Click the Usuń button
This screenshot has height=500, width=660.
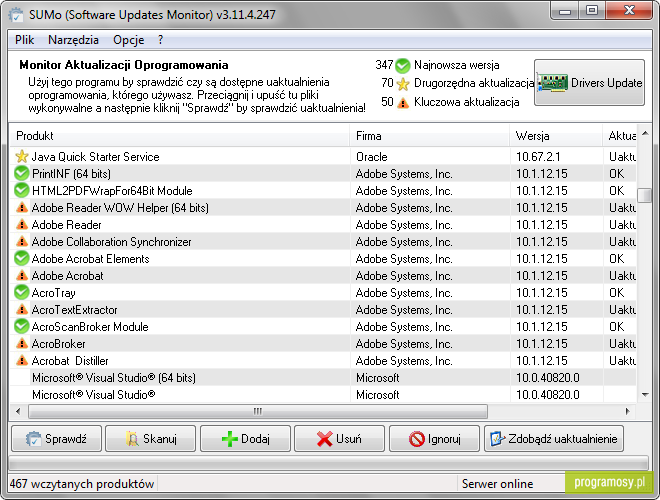pyautogui.click(x=339, y=439)
